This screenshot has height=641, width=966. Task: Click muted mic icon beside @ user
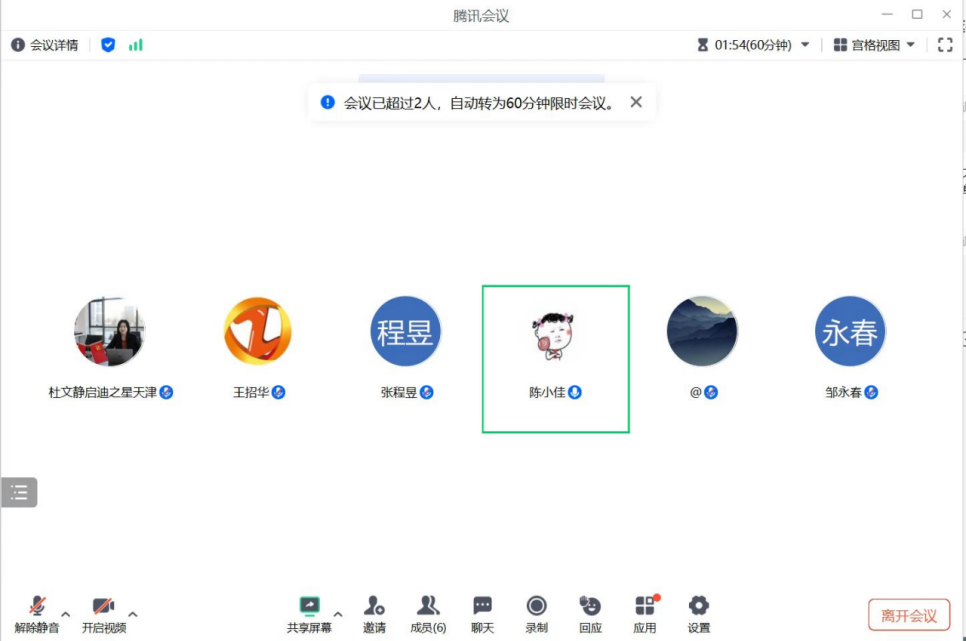coord(711,392)
